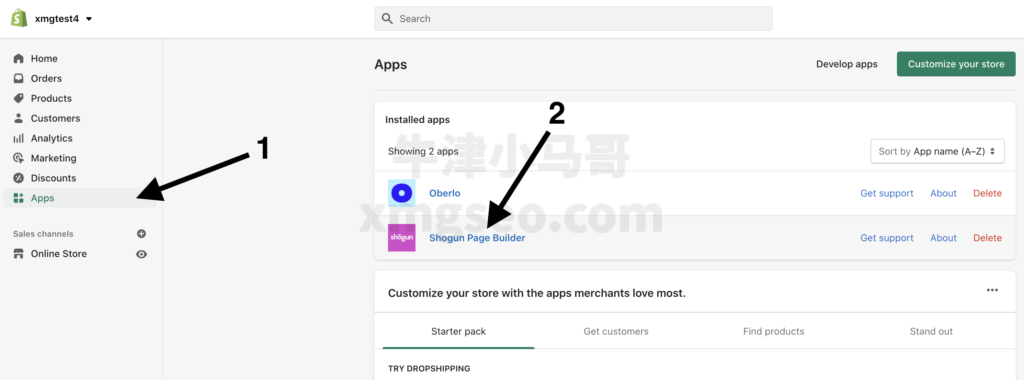Open Shogun Page Builder app
Screen dimensions: 1024x380
pos(477,238)
